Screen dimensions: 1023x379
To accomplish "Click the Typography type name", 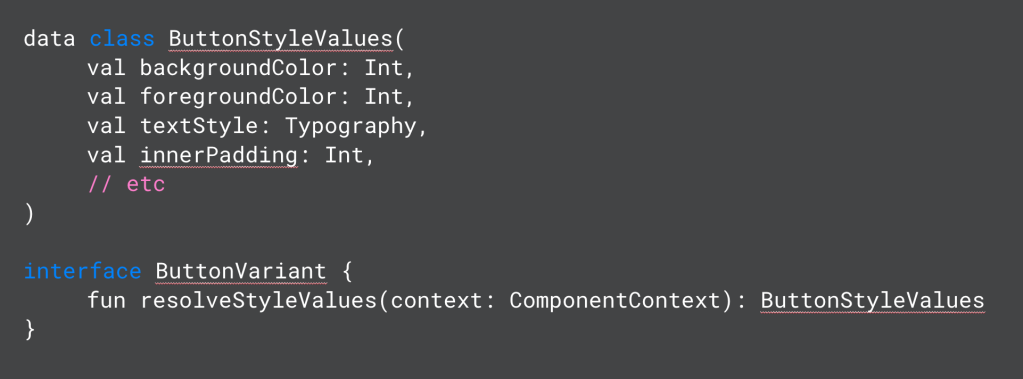I will click(x=350, y=127).
